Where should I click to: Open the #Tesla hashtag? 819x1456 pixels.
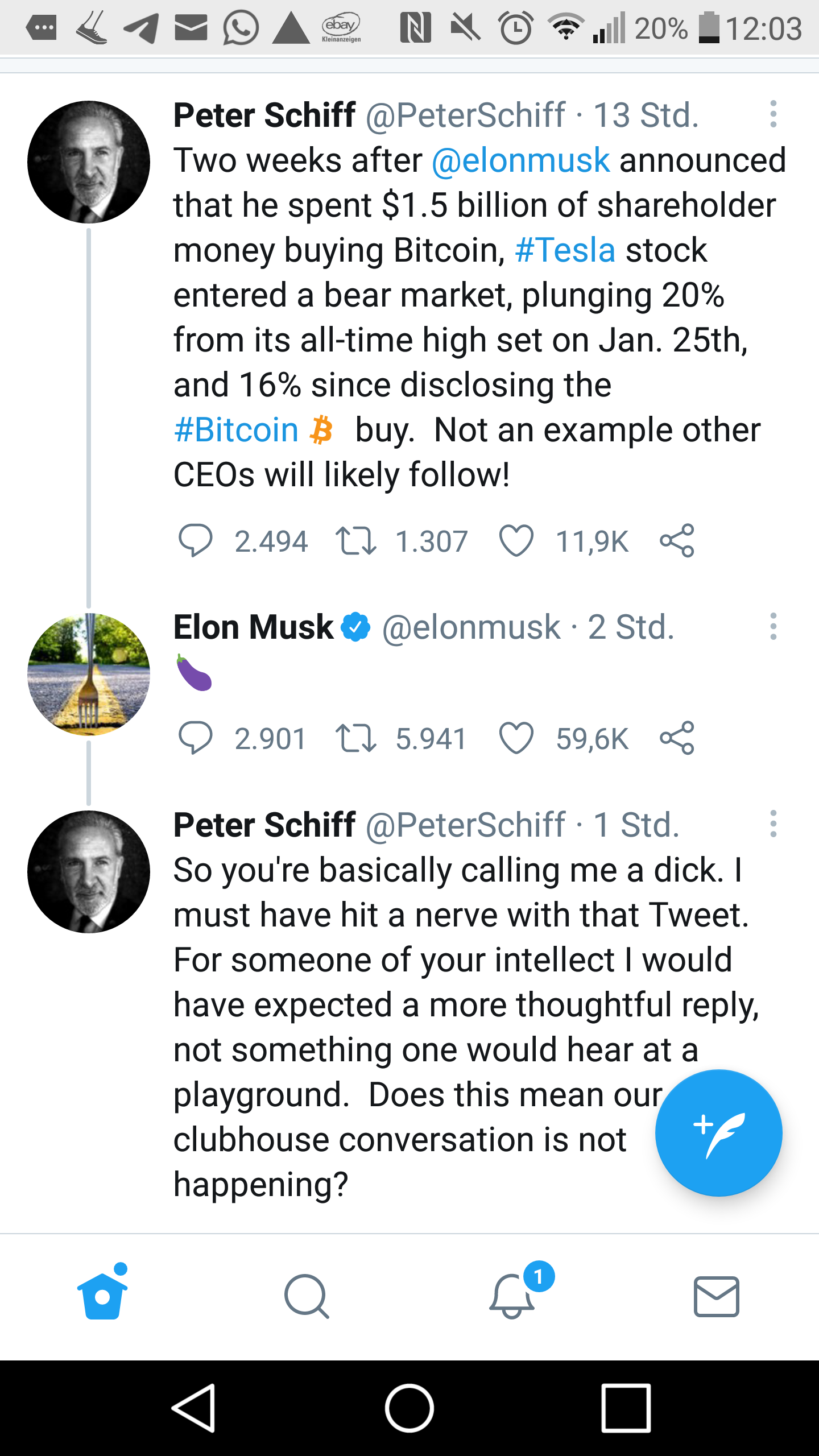[565, 250]
